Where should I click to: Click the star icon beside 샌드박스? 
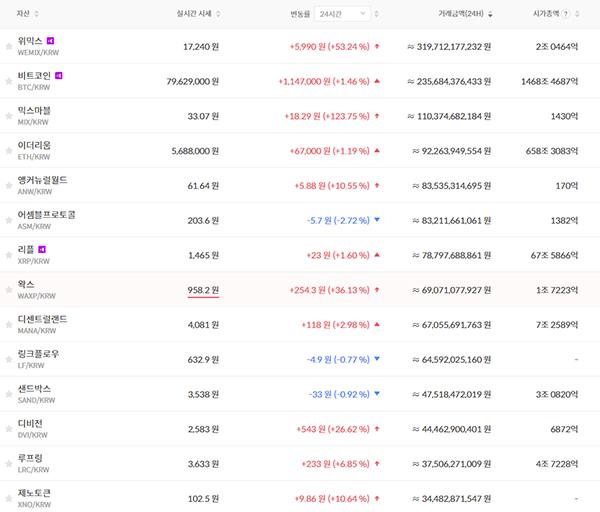(x=9, y=394)
